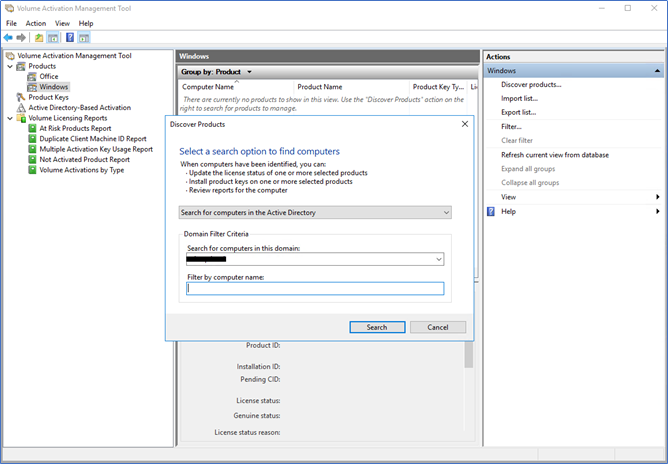The height and width of the screenshot is (464, 668).
Task: Collapse the Volume Licensing Reports expander
Action: [x=10, y=118]
